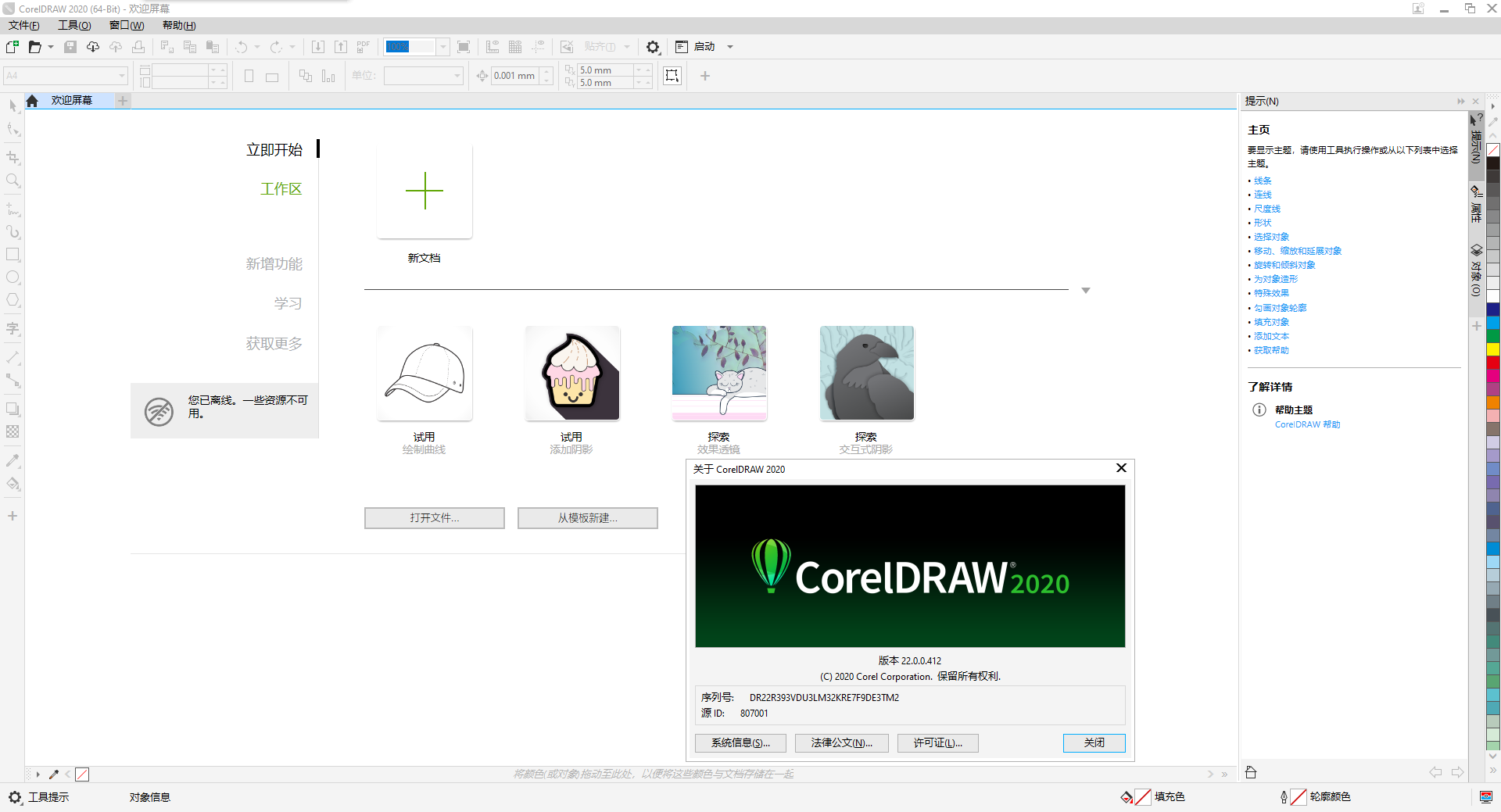This screenshot has width=1501, height=812.
Task: Click the document palette no-fill swatch
Action: click(82, 774)
